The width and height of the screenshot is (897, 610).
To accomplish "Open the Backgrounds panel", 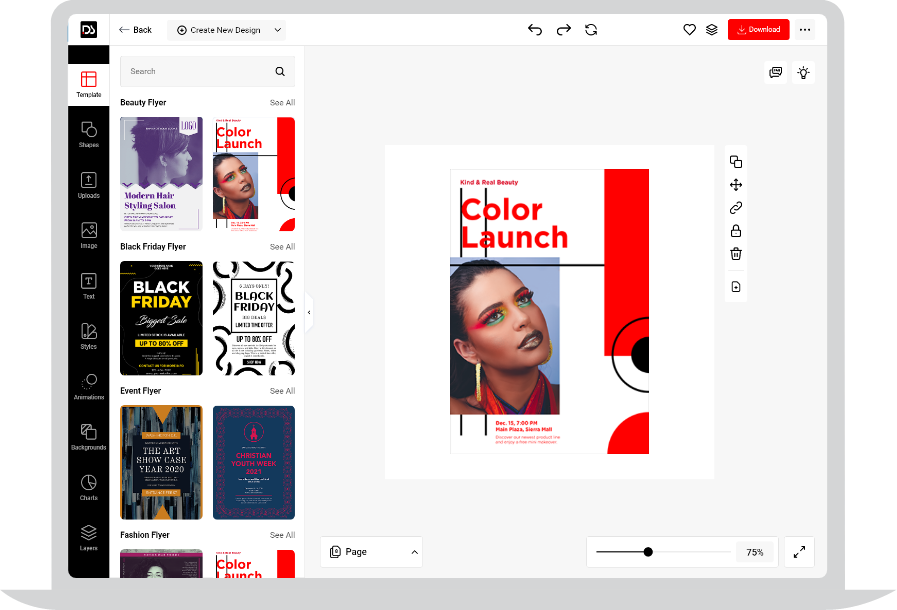I will pyautogui.click(x=89, y=437).
